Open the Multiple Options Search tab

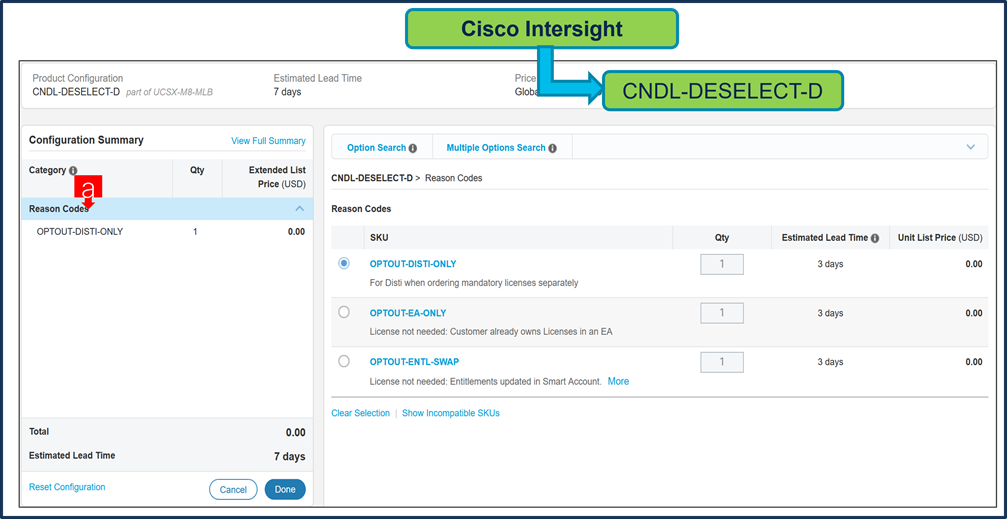click(496, 148)
